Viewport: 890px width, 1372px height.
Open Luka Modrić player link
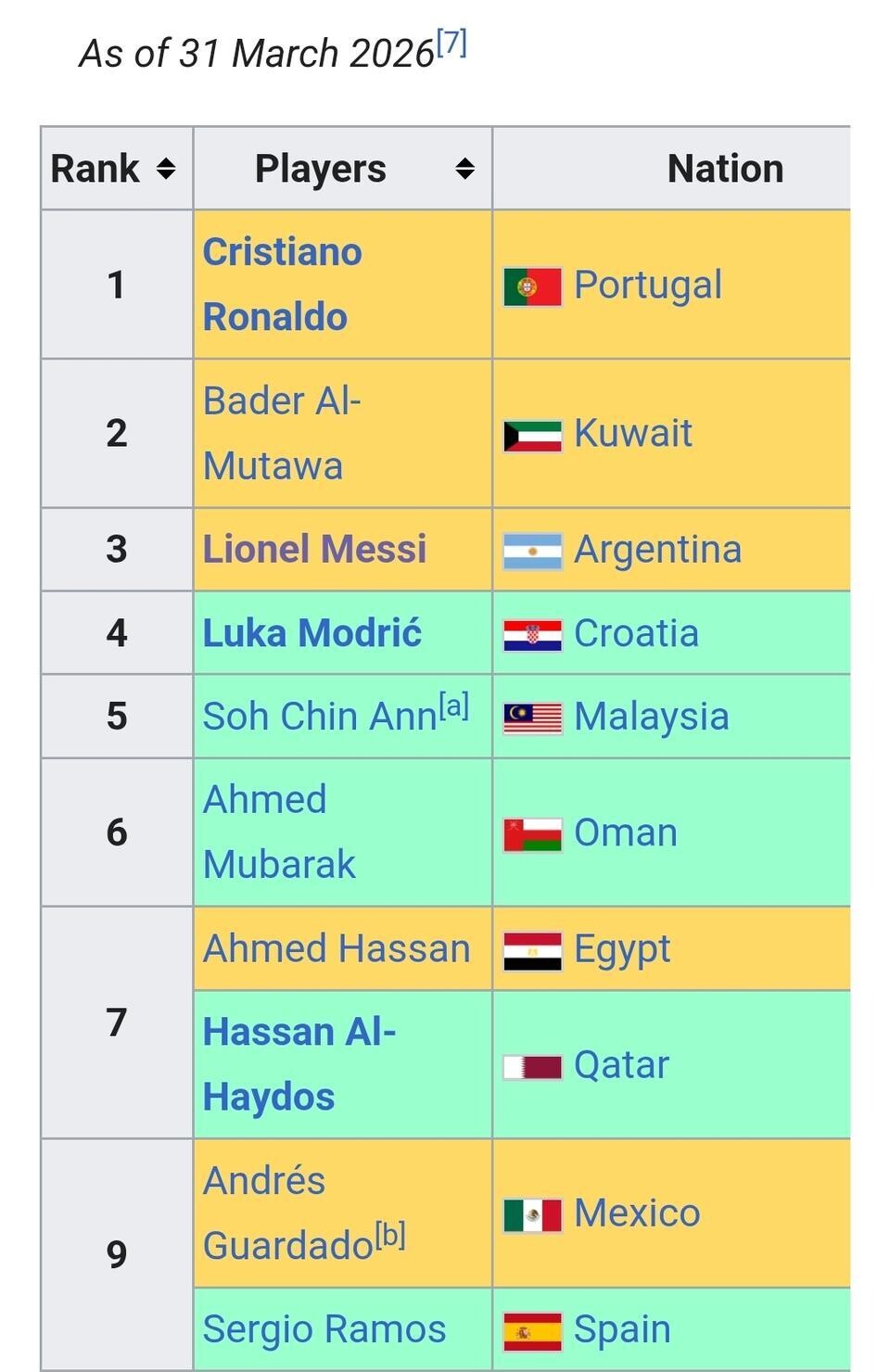point(312,633)
